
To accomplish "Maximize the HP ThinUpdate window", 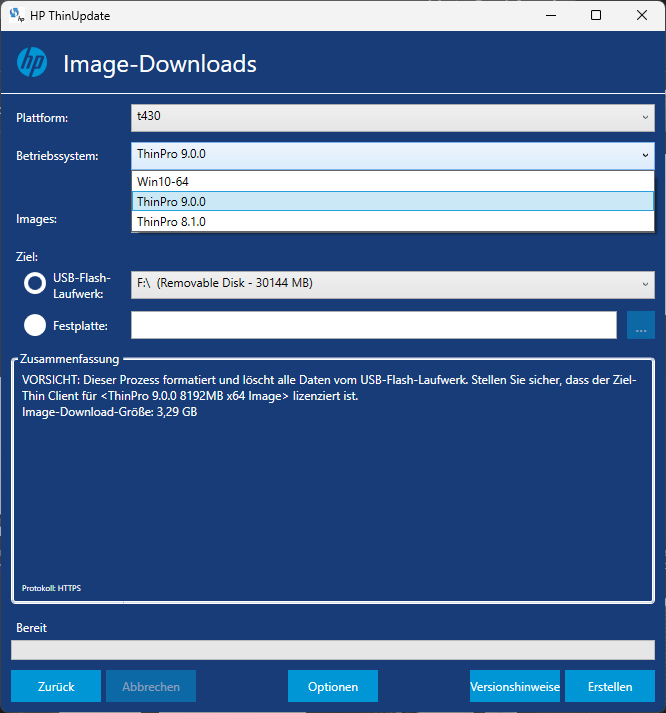I will 596,15.
